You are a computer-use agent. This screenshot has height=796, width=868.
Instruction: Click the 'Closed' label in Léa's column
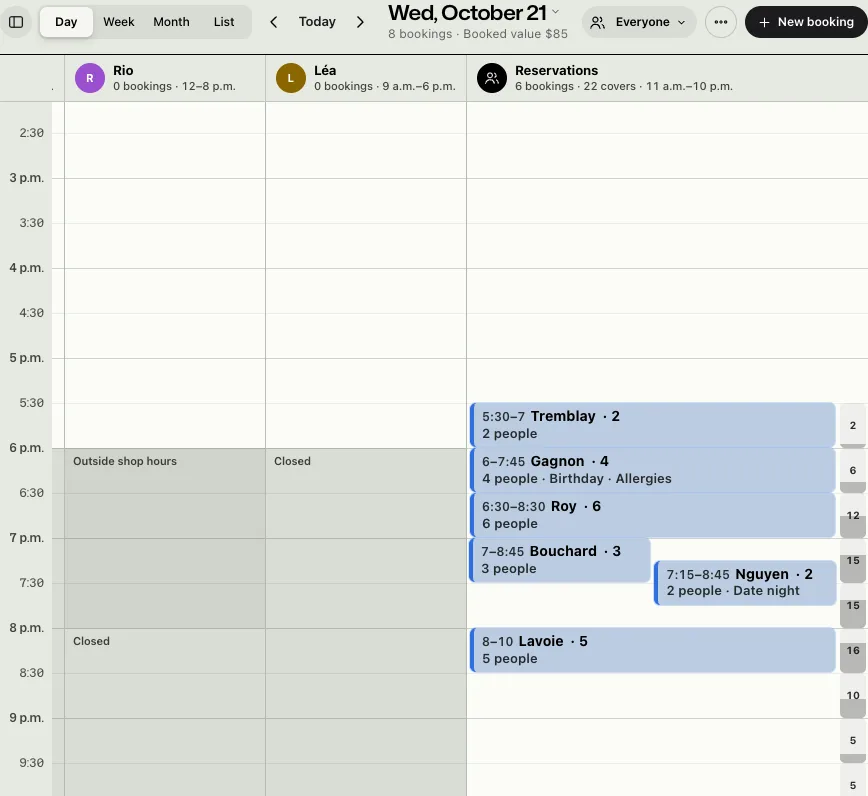click(292, 461)
